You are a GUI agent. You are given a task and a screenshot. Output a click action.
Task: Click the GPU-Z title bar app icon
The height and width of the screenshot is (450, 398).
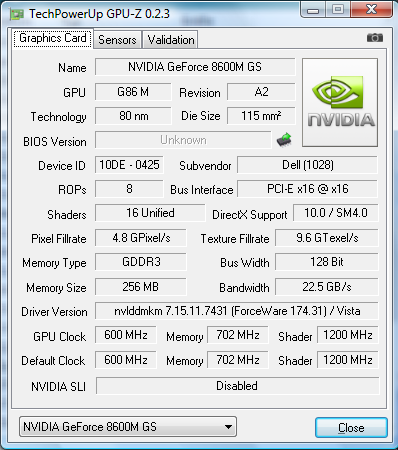coord(17,14)
